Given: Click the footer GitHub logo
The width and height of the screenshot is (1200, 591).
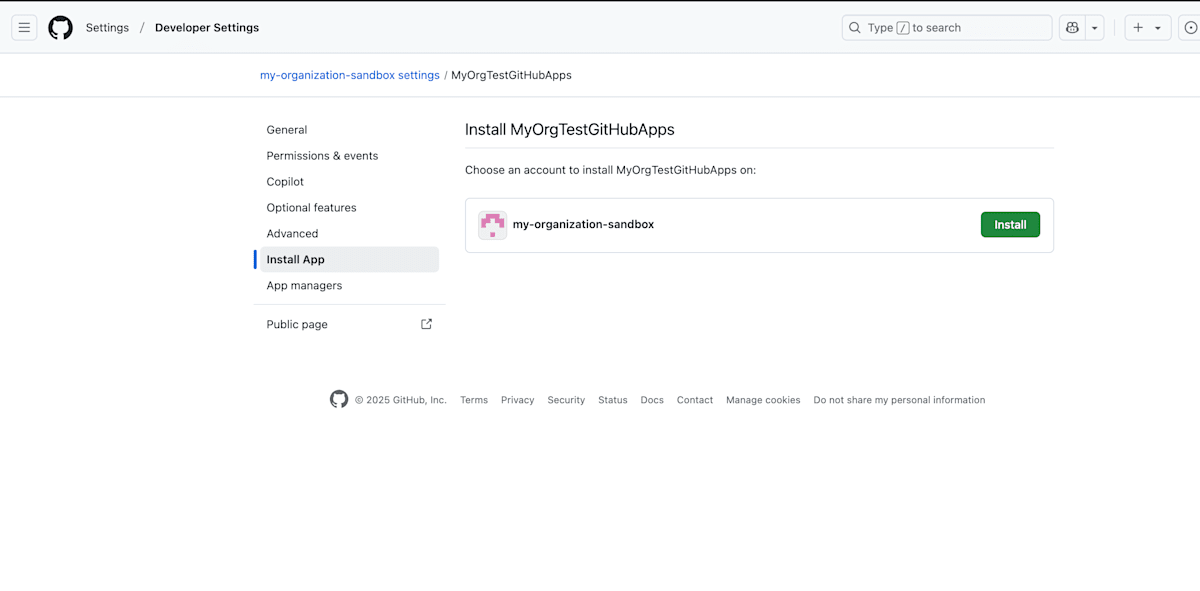Looking at the screenshot, I should pos(339,399).
